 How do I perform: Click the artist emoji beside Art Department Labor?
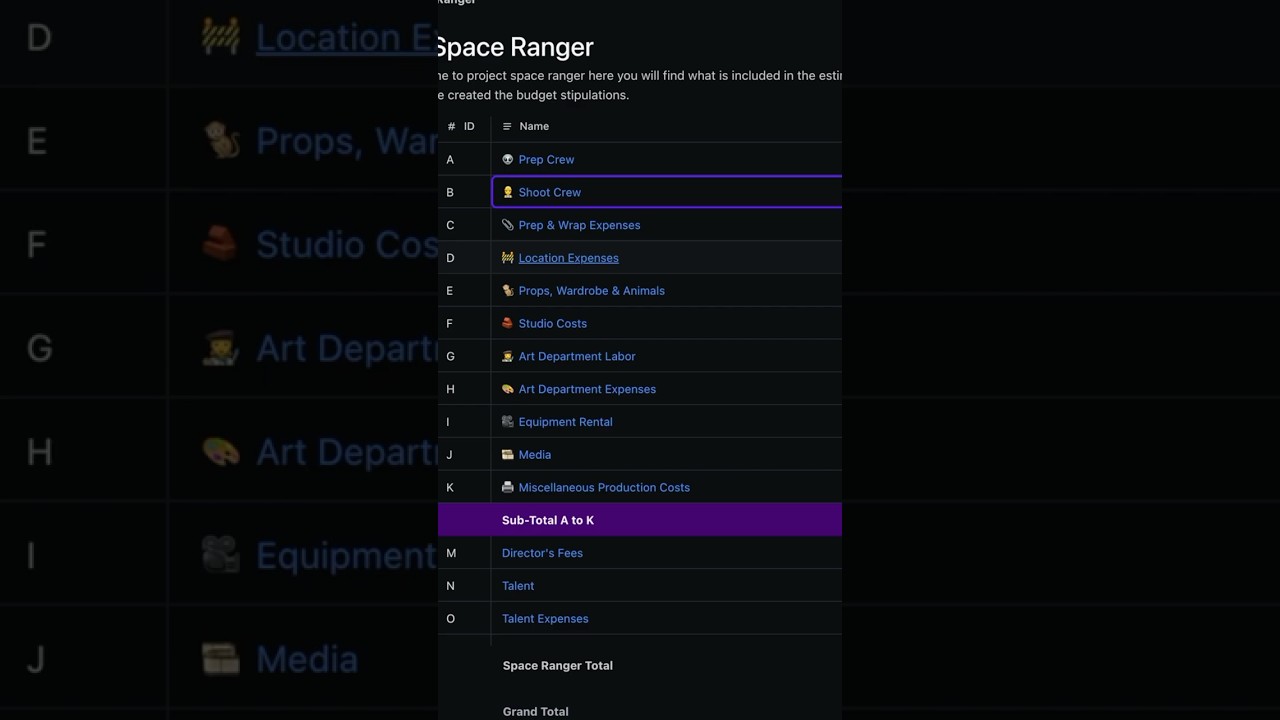pos(508,356)
